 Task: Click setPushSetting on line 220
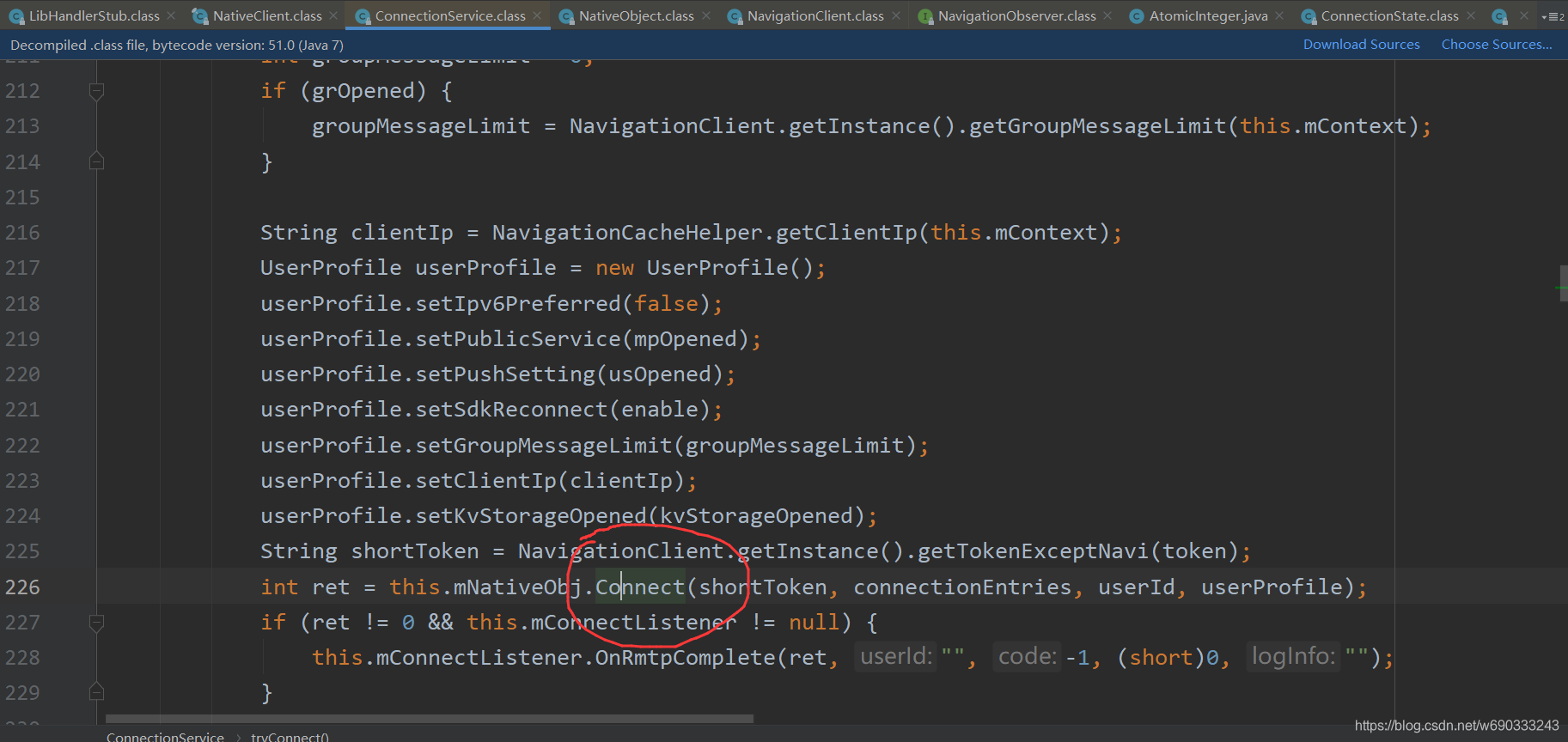[x=505, y=374]
